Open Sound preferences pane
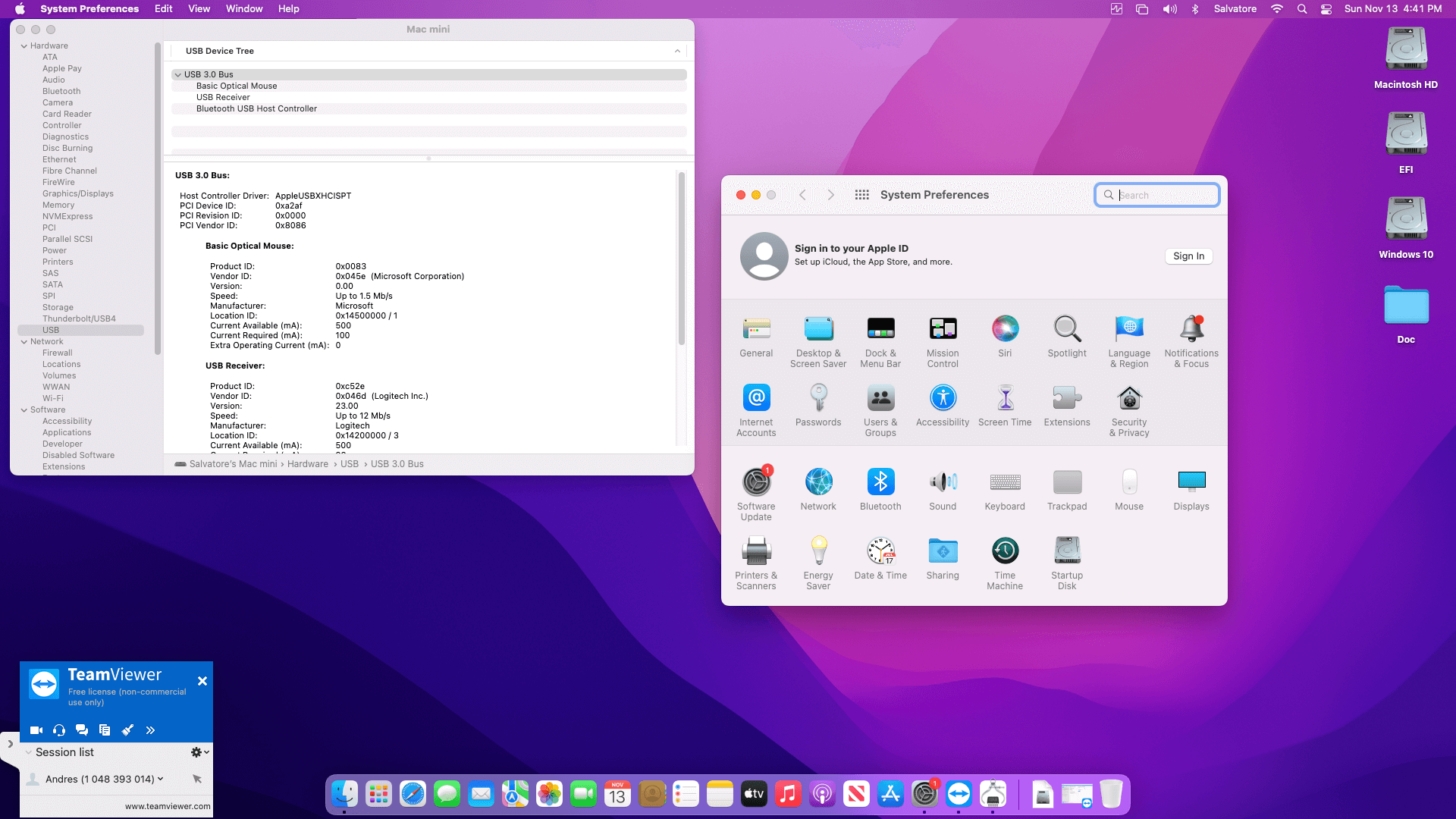 point(943,490)
